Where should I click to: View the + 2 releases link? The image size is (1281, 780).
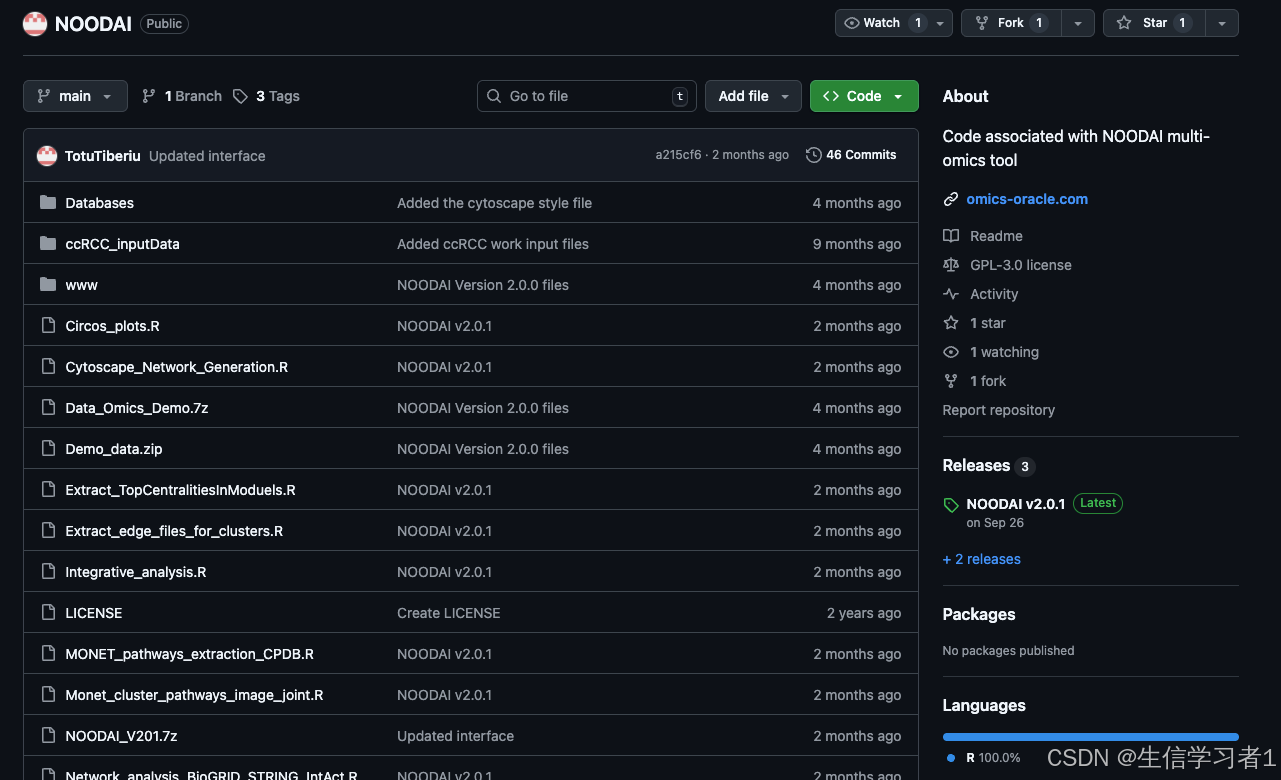click(981, 559)
